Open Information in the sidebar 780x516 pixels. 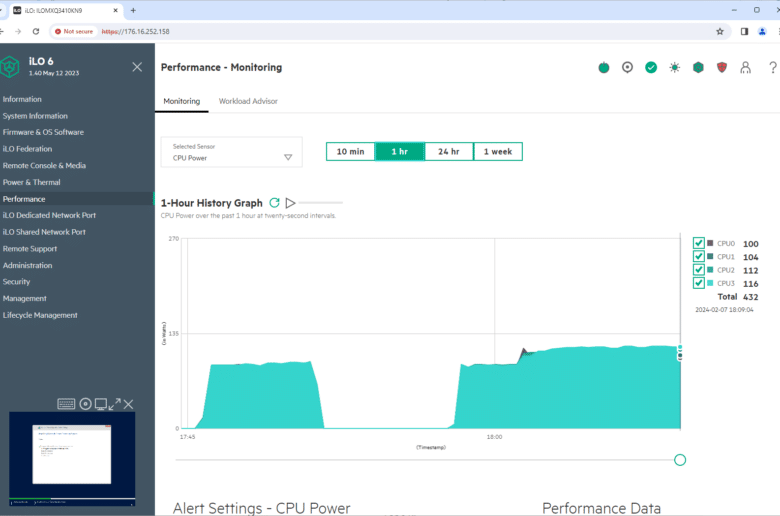tap(22, 99)
